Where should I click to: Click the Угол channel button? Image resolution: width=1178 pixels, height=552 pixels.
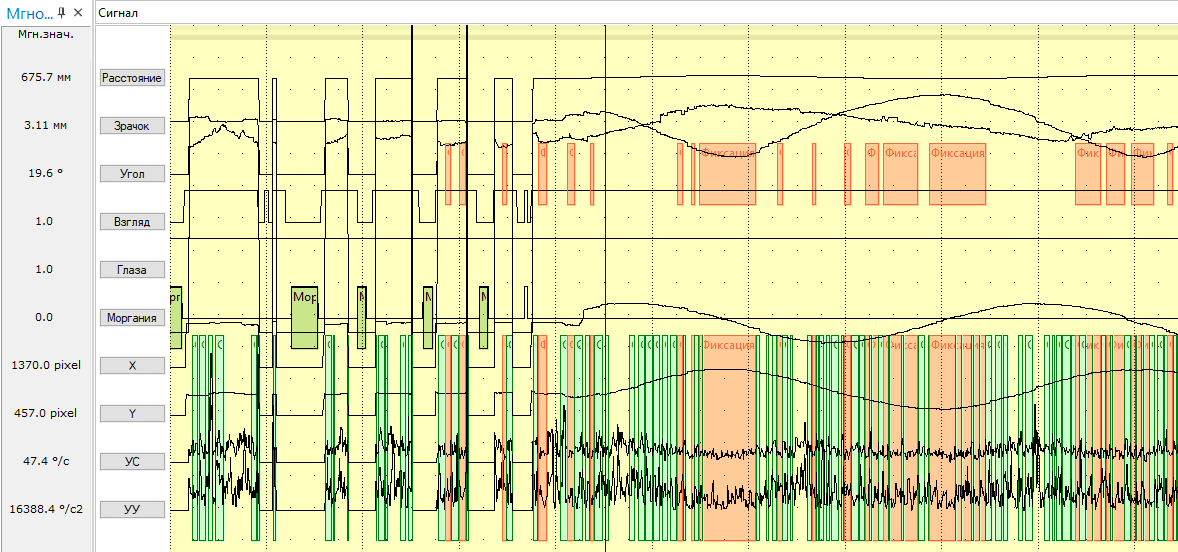[132, 174]
